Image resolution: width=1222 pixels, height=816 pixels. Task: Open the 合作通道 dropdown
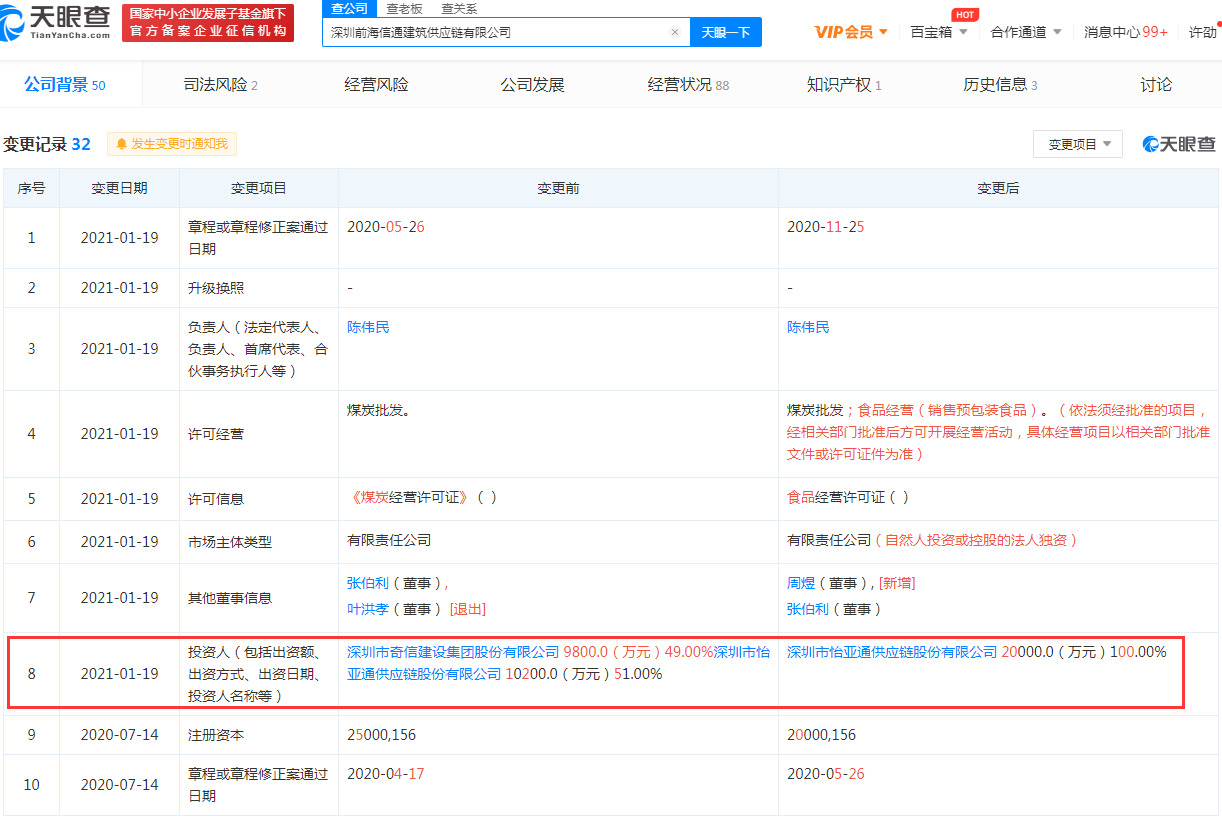pyautogui.click(x=1026, y=32)
